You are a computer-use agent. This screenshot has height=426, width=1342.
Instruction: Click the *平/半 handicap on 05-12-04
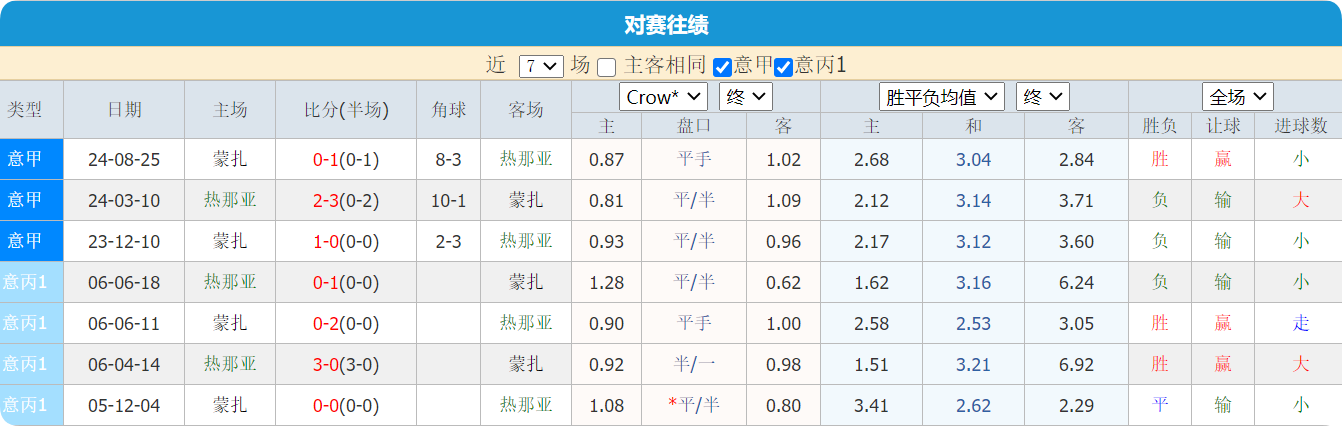694,405
